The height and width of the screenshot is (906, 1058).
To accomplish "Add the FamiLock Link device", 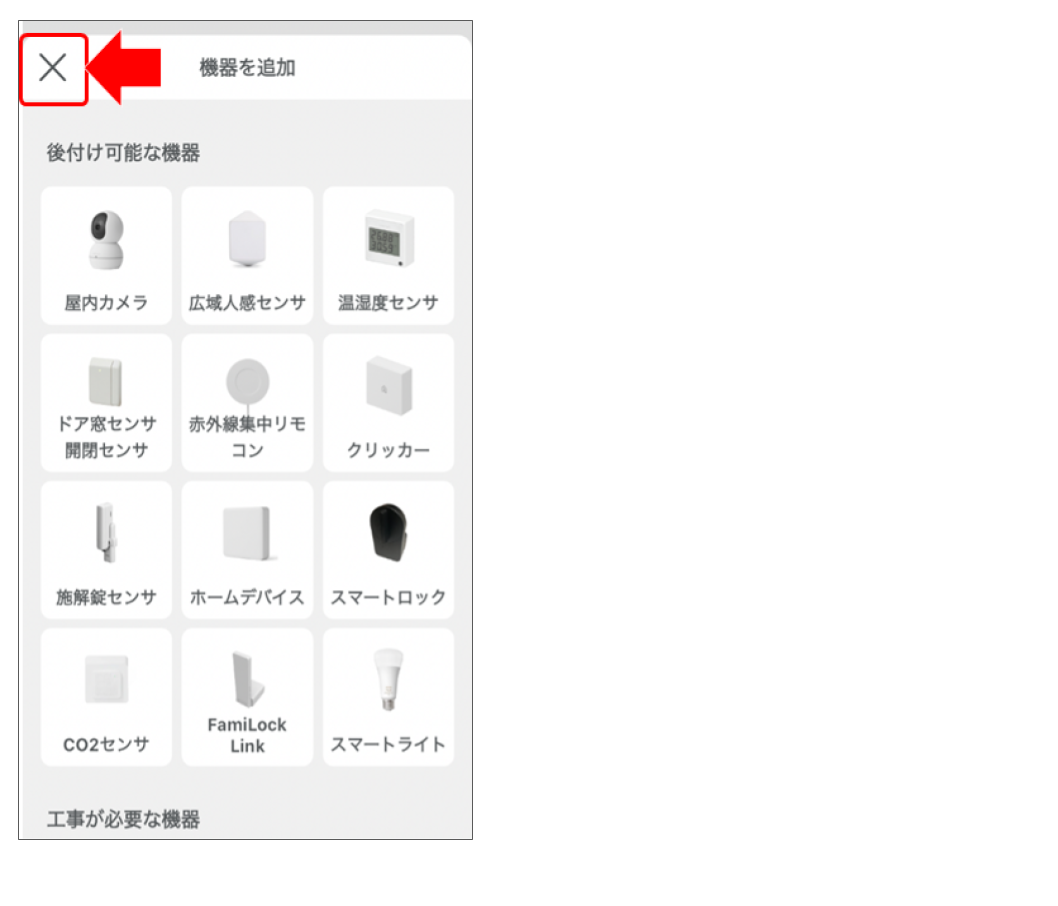I will click(247, 697).
